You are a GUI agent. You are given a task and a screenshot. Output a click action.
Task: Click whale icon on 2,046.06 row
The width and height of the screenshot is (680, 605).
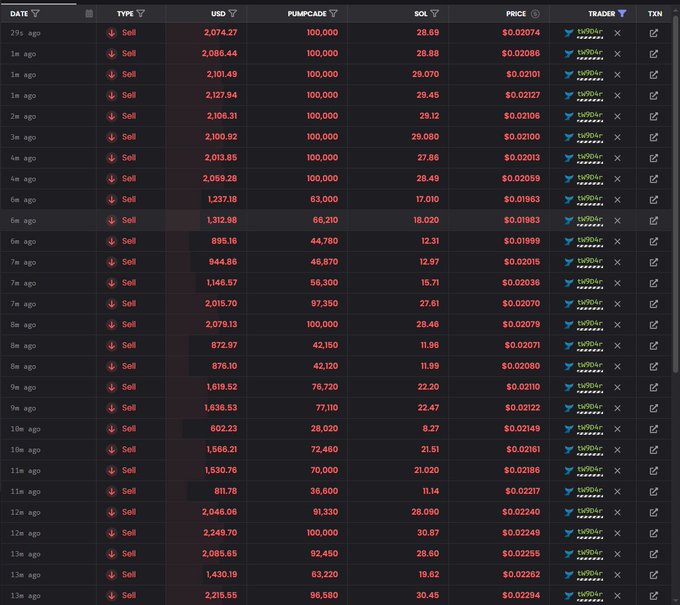(569, 512)
